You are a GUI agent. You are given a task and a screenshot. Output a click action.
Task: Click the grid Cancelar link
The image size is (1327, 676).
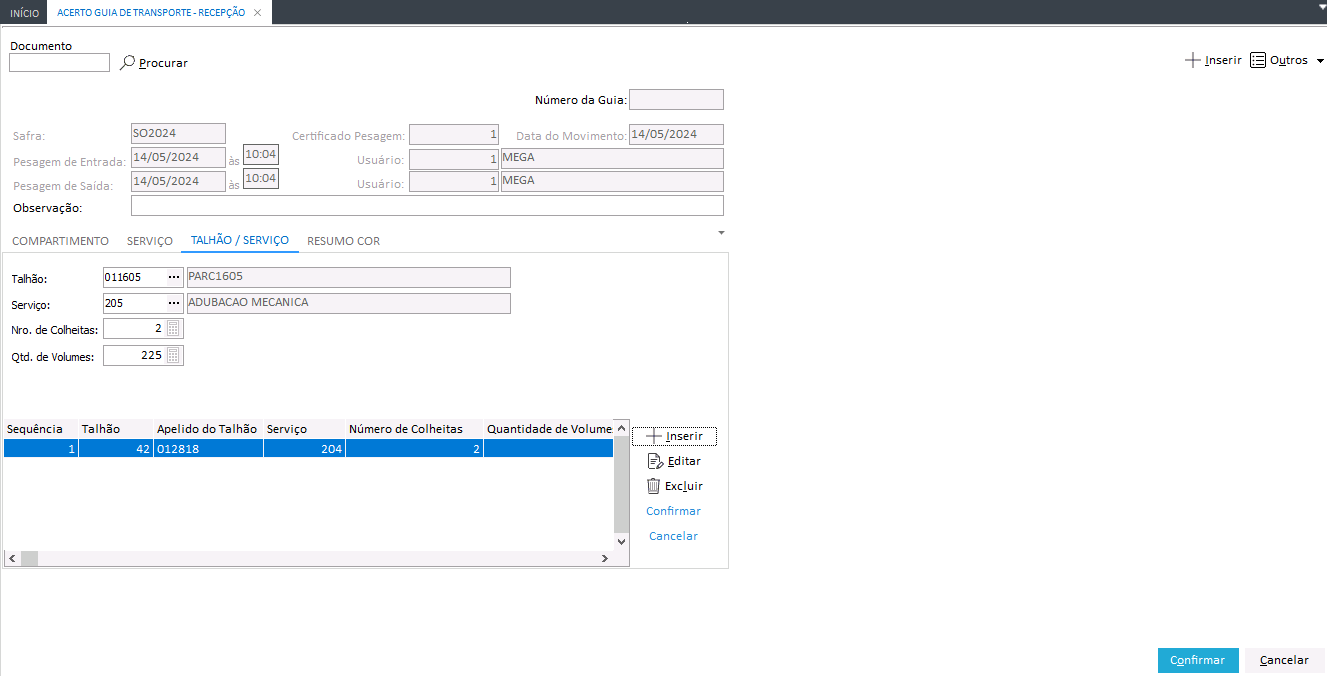tap(673, 536)
